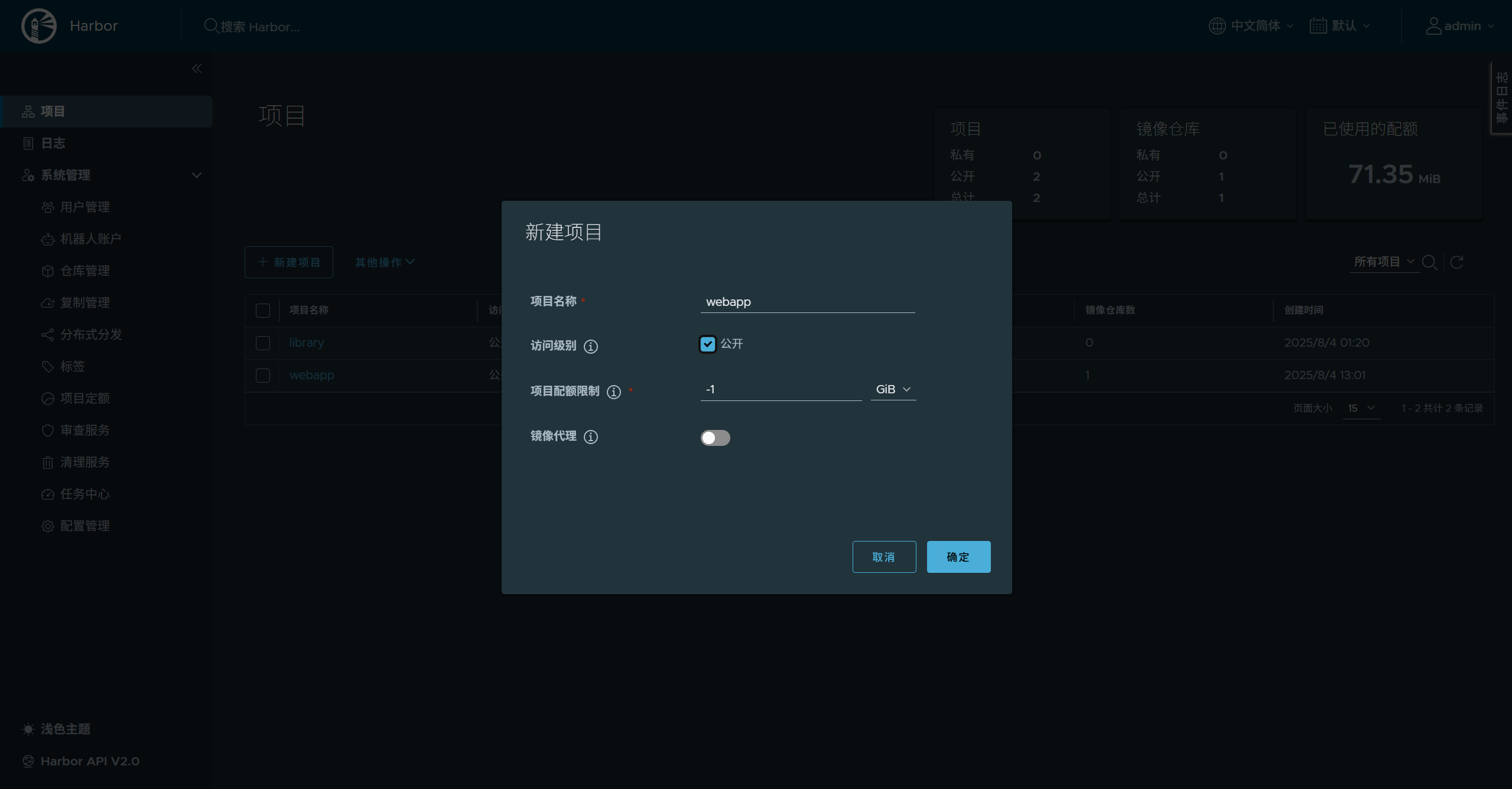Click the 项目配额限制 value input
Viewport: 1512px width, 789px height.
click(x=781, y=389)
